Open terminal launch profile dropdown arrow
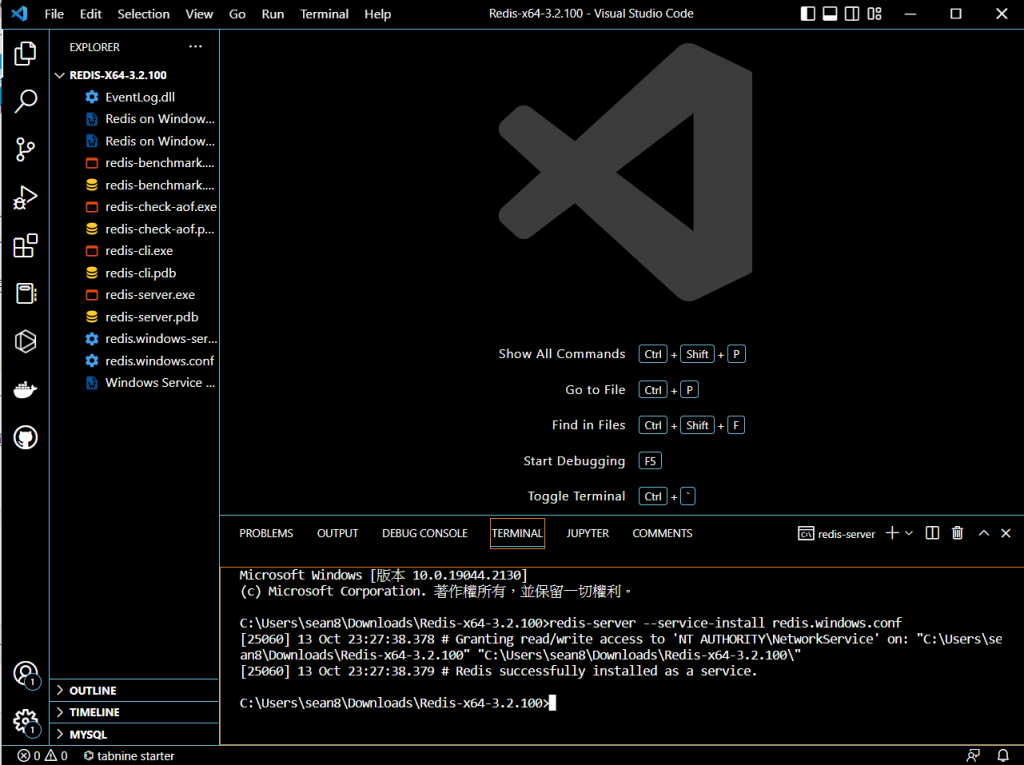Screen dimensions: 1024x765 [x=908, y=533]
